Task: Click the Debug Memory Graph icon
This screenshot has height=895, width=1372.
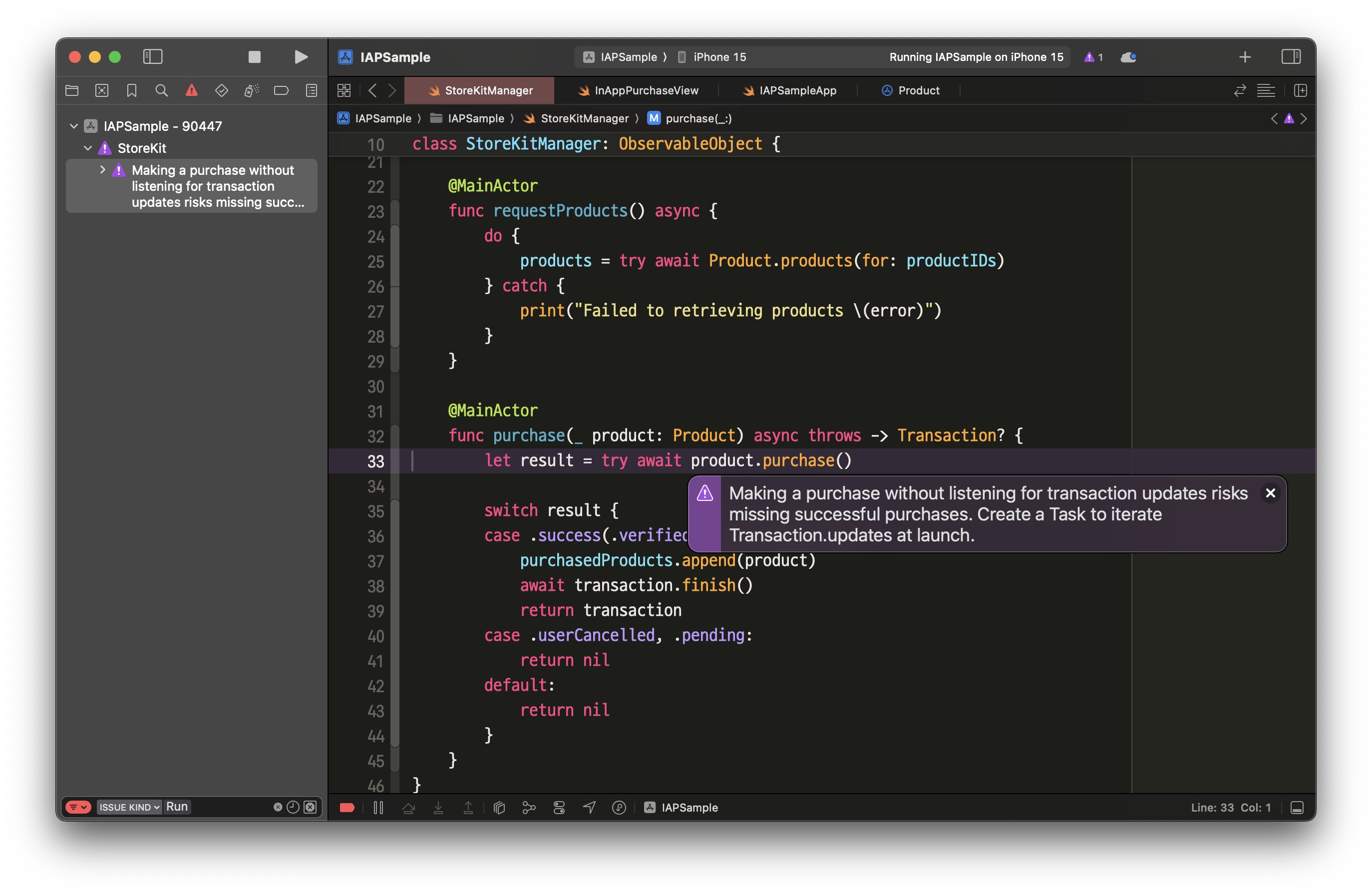Action: click(529, 807)
